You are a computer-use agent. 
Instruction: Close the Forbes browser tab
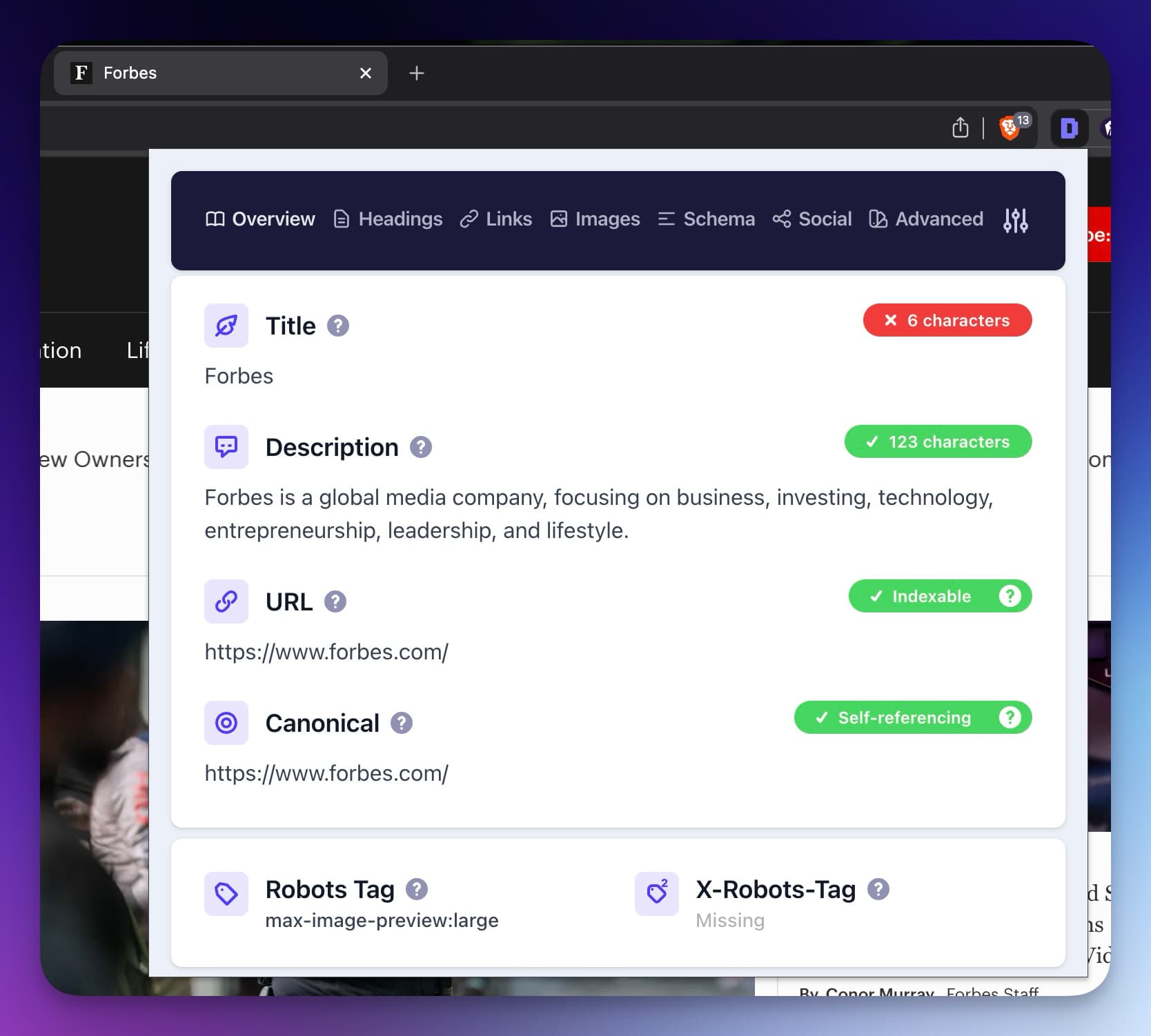coord(366,73)
